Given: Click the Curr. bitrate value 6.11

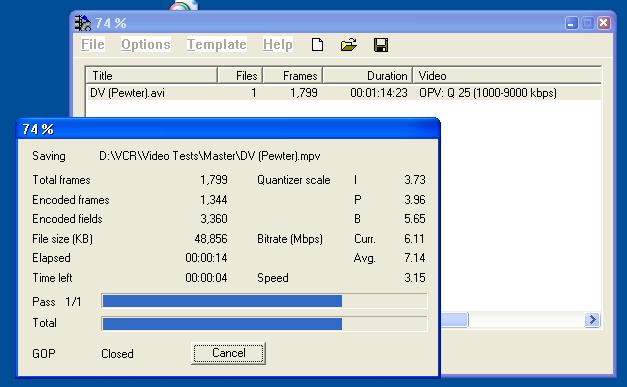Looking at the screenshot, I should click(414, 239).
